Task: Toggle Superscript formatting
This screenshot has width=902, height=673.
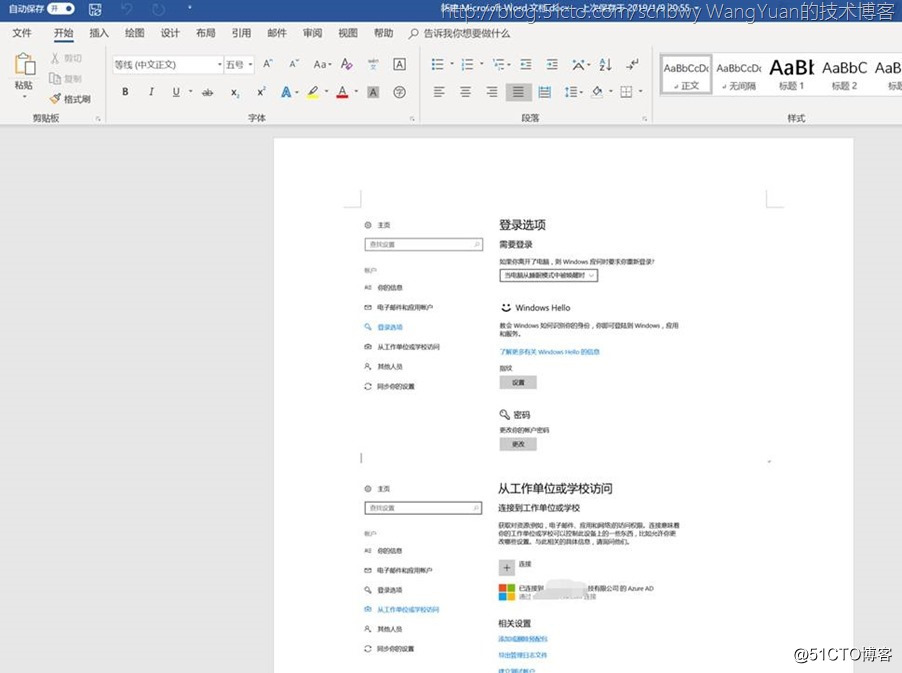Action: click(x=261, y=92)
